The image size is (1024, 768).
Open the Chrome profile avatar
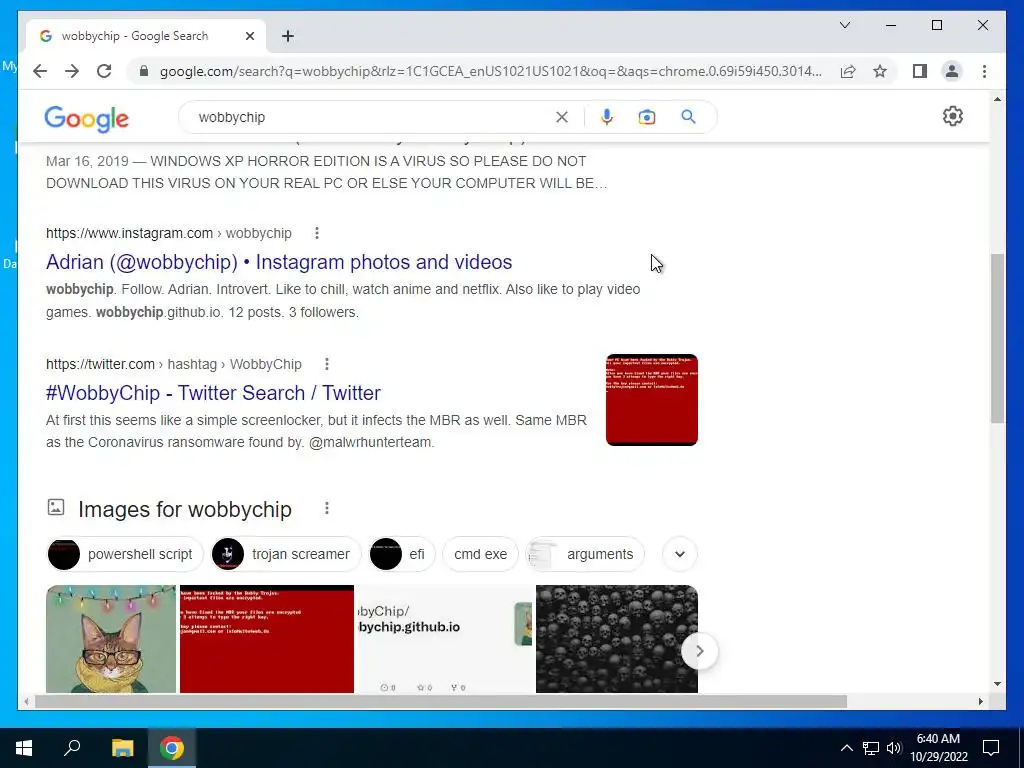click(952, 71)
